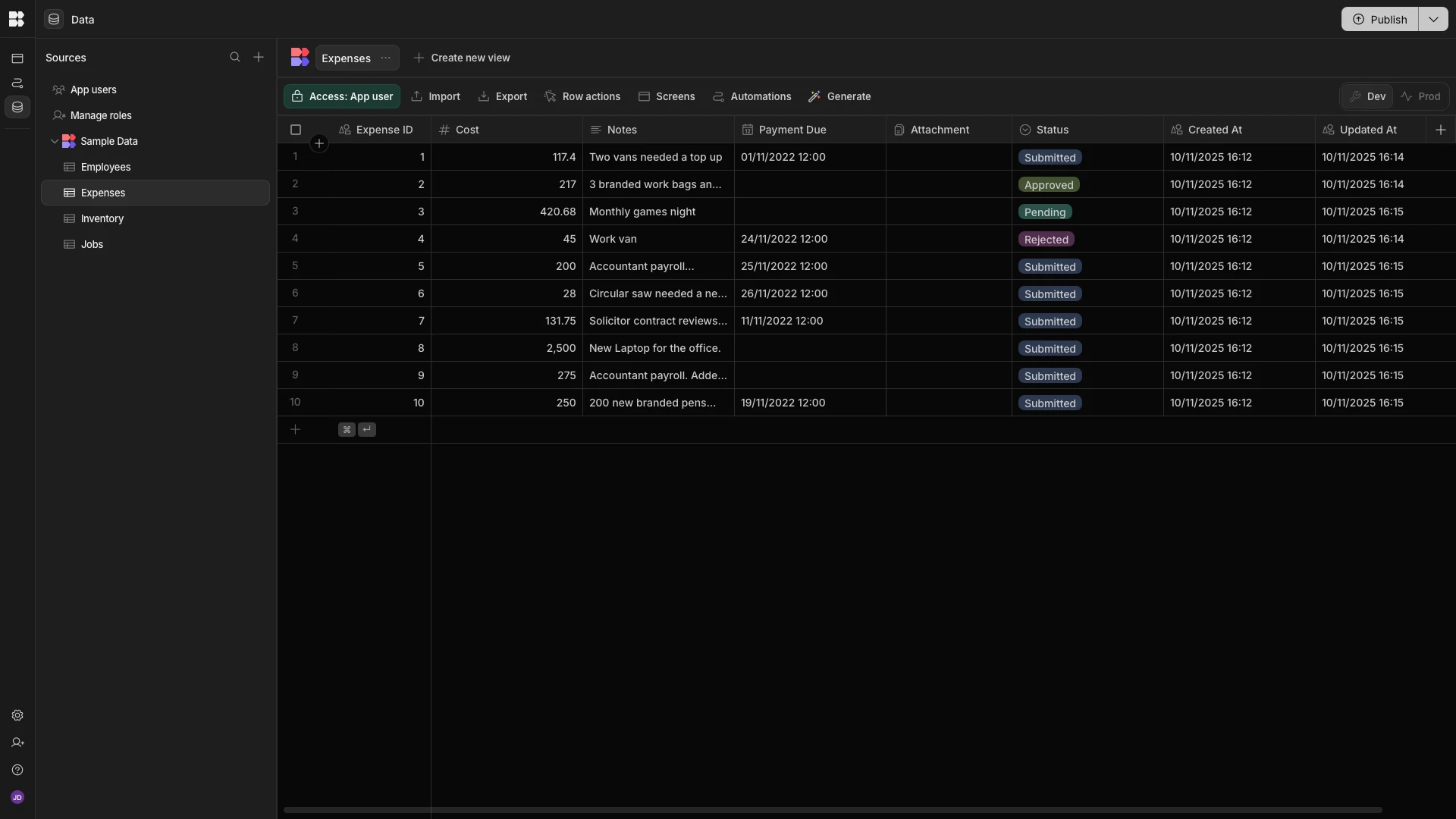Add a new column with plus icon

1441,130
